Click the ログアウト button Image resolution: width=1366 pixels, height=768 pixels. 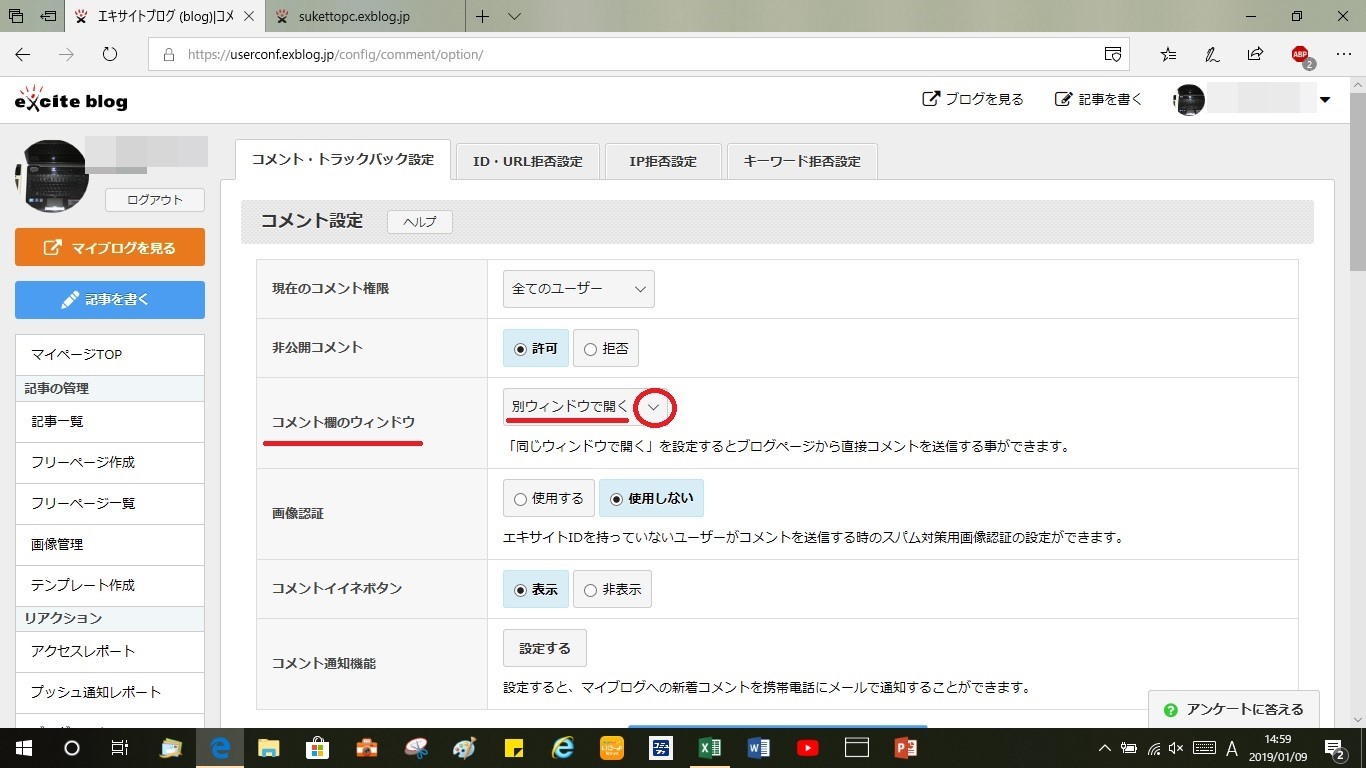click(155, 199)
